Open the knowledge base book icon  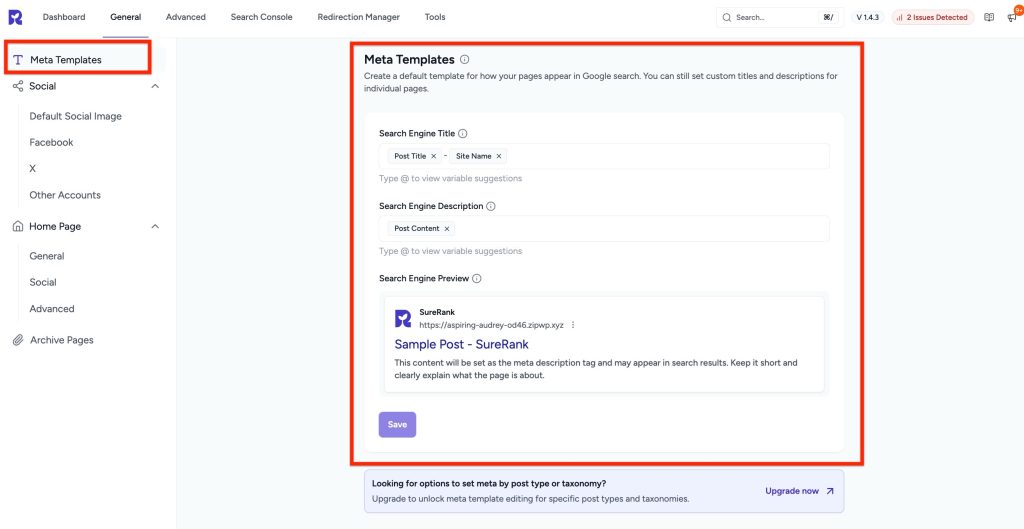(989, 17)
